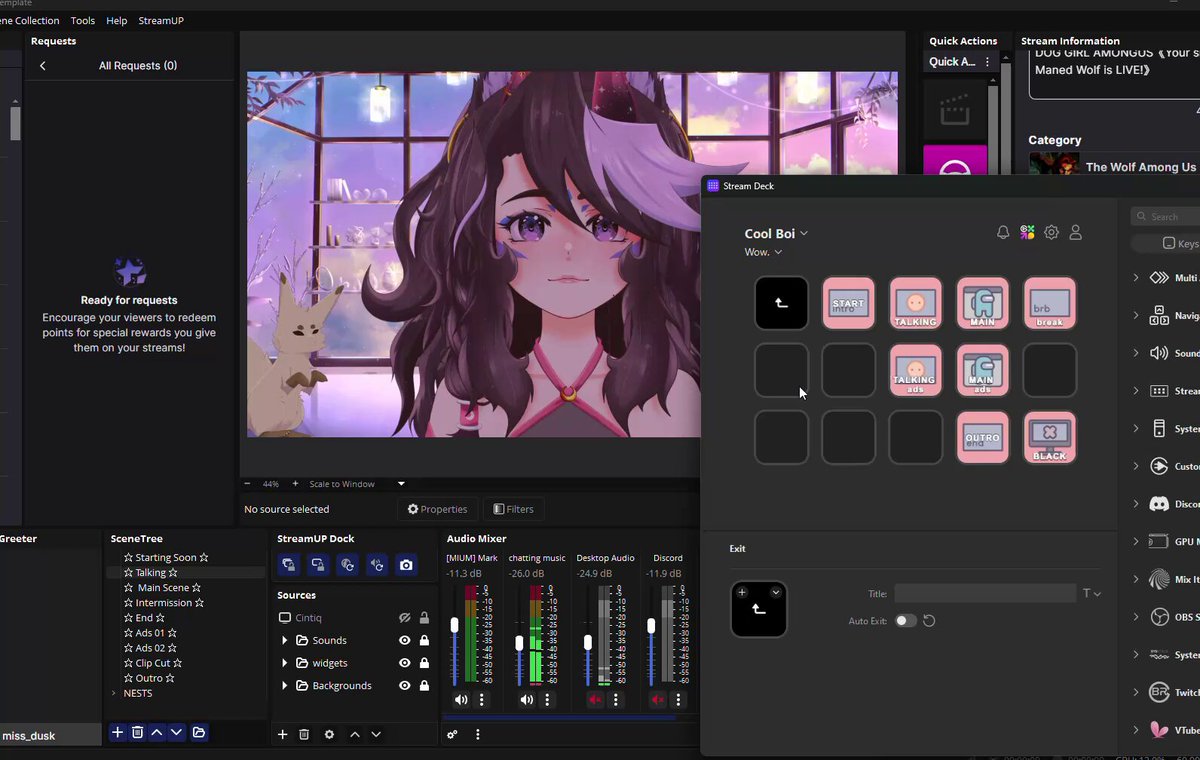The height and width of the screenshot is (760, 1200).
Task: Click the reset icon beside Auto Exit
Action: 929,621
